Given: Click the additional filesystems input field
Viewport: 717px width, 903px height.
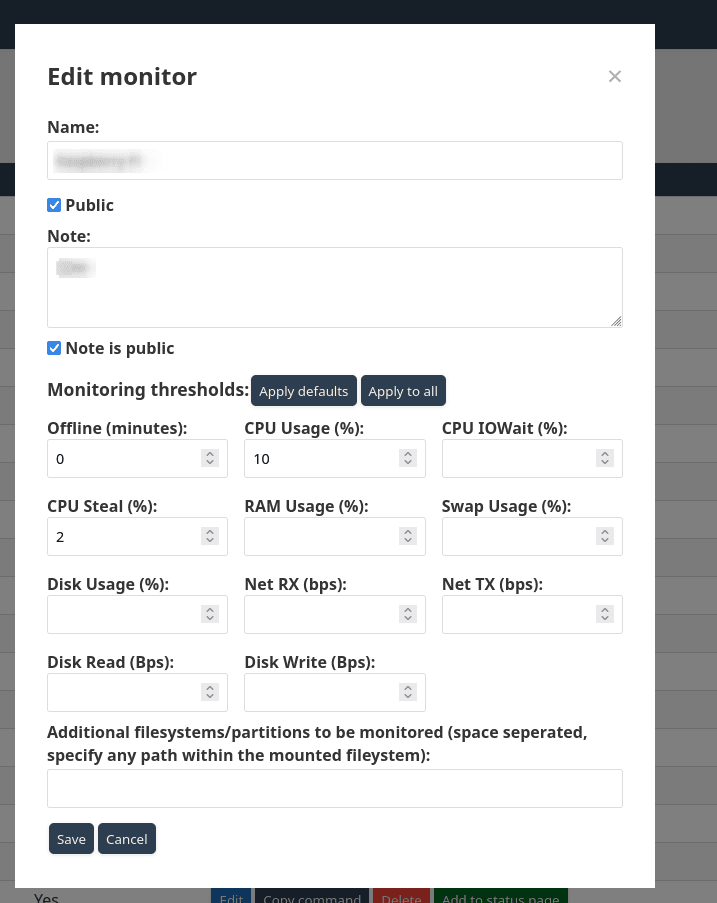Looking at the screenshot, I should [x=334, y=788].
